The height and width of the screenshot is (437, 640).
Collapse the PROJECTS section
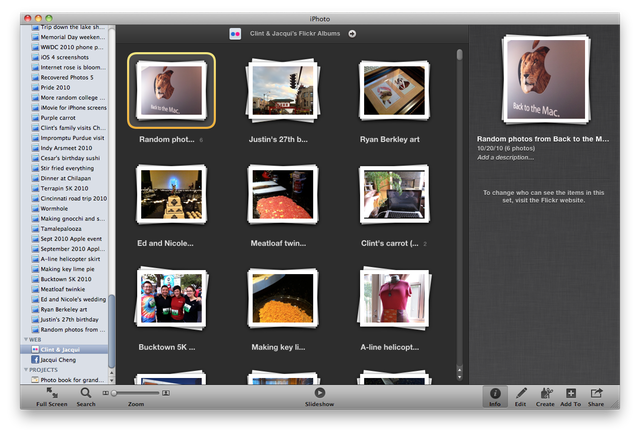click(x=26, y=370)
